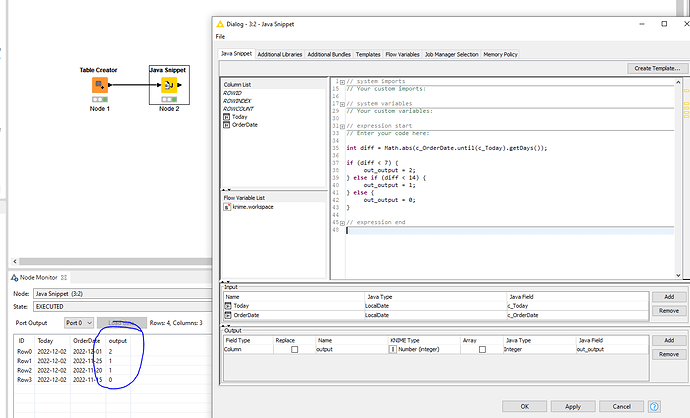
Task: Click Add button in Input section
Action: click(x=669, y=297)
